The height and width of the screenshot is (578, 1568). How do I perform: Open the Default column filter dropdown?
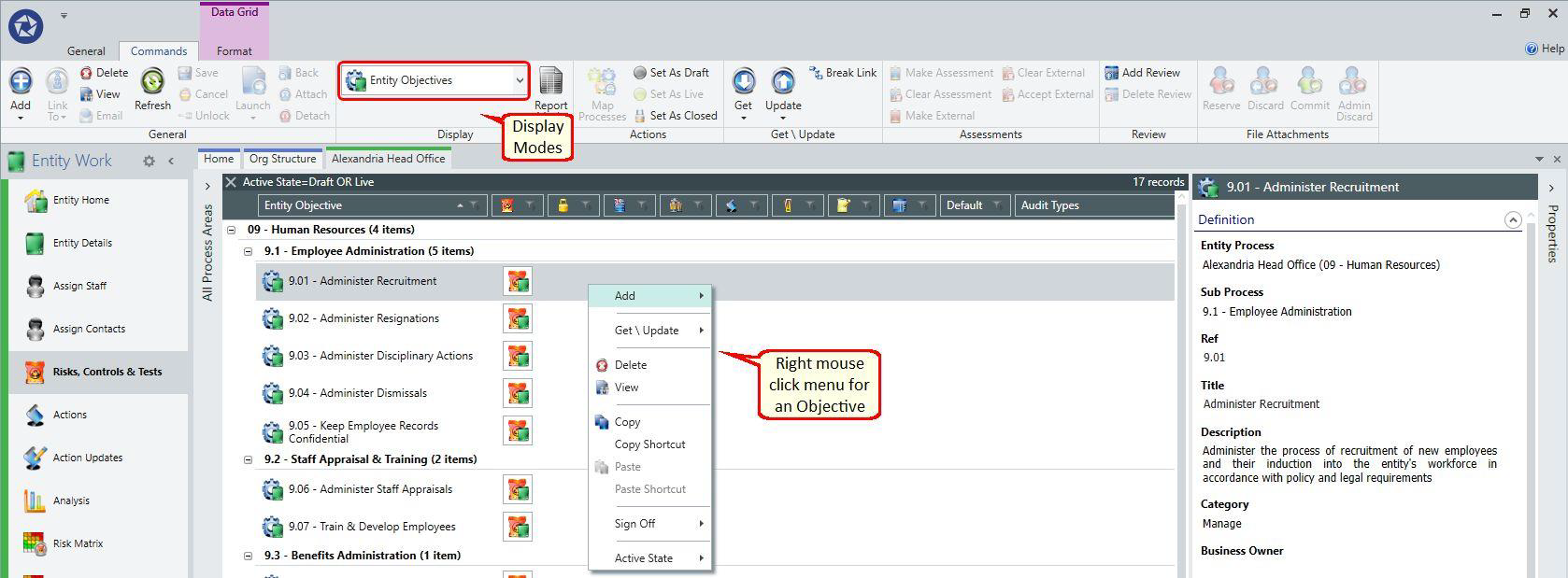coord(997,205)
